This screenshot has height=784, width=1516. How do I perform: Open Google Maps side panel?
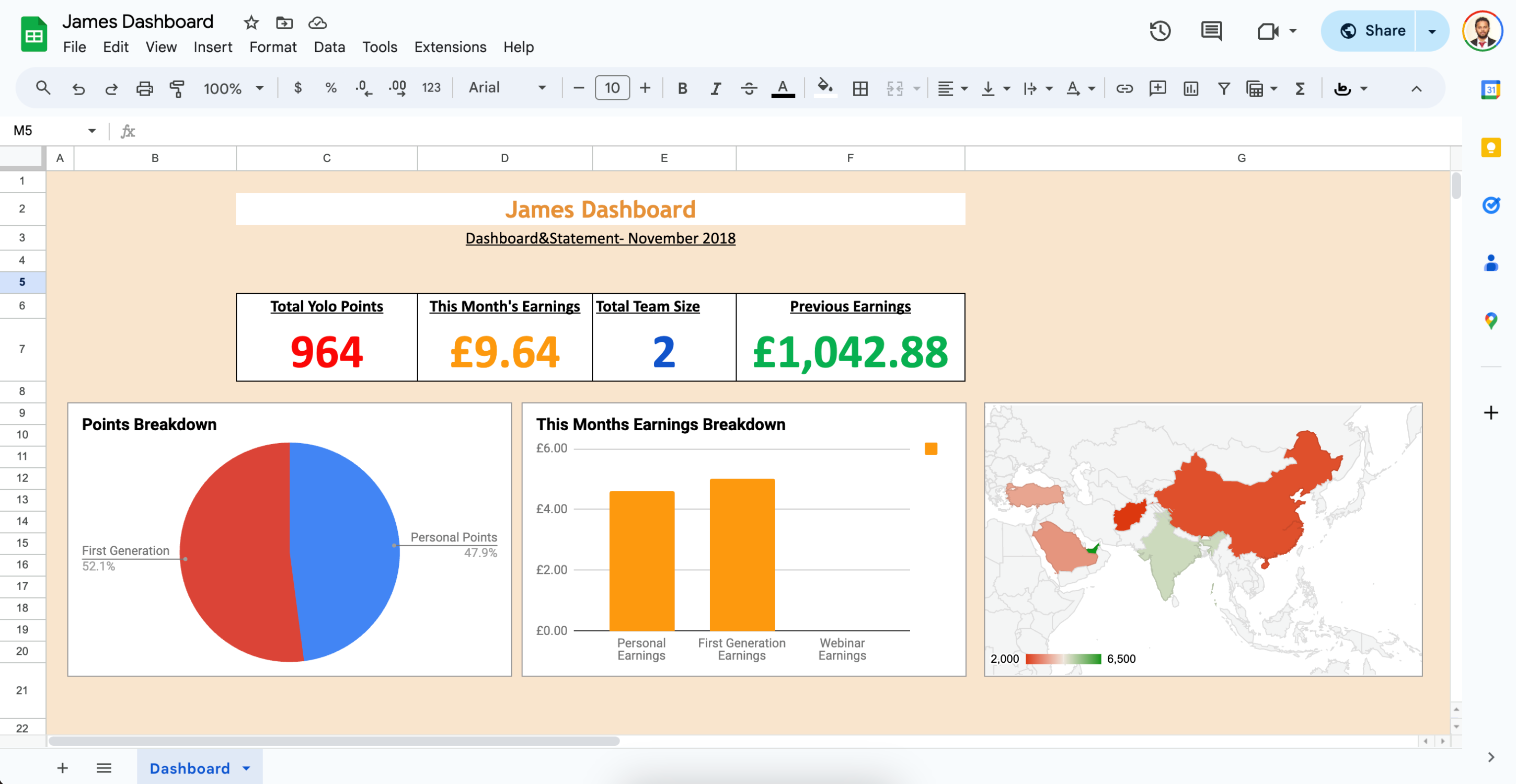point(1490,321)
